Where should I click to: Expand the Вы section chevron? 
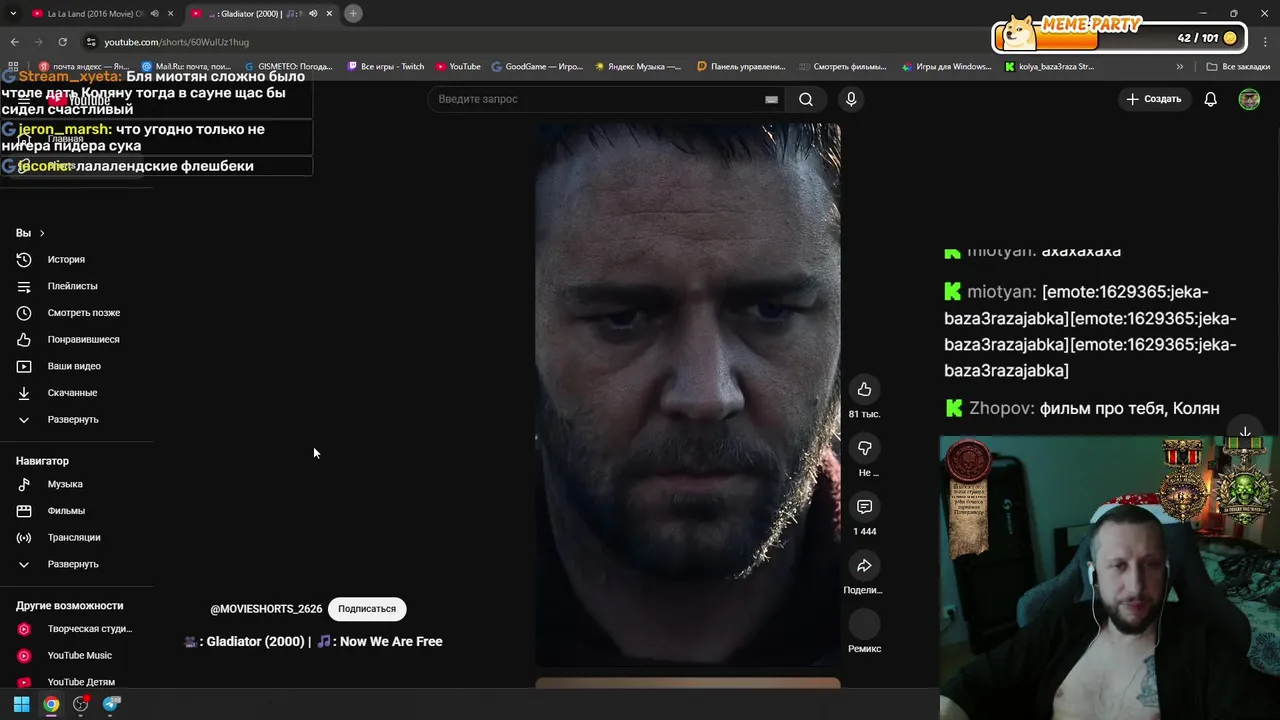42,233
